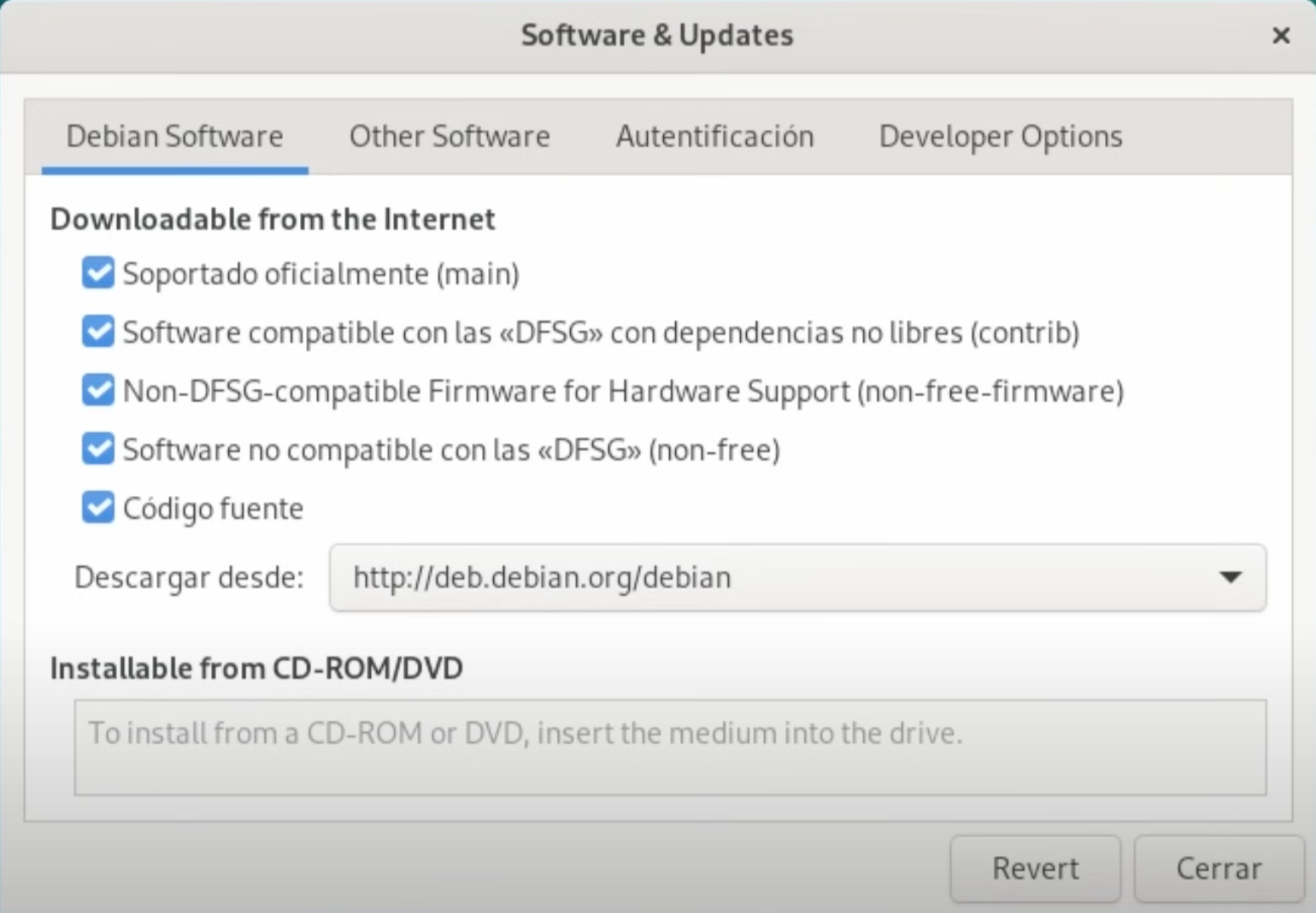Click inside the CD-ROM/DVD source list
The height and width of the screenshot is (913, 1316).
[670, 748]
